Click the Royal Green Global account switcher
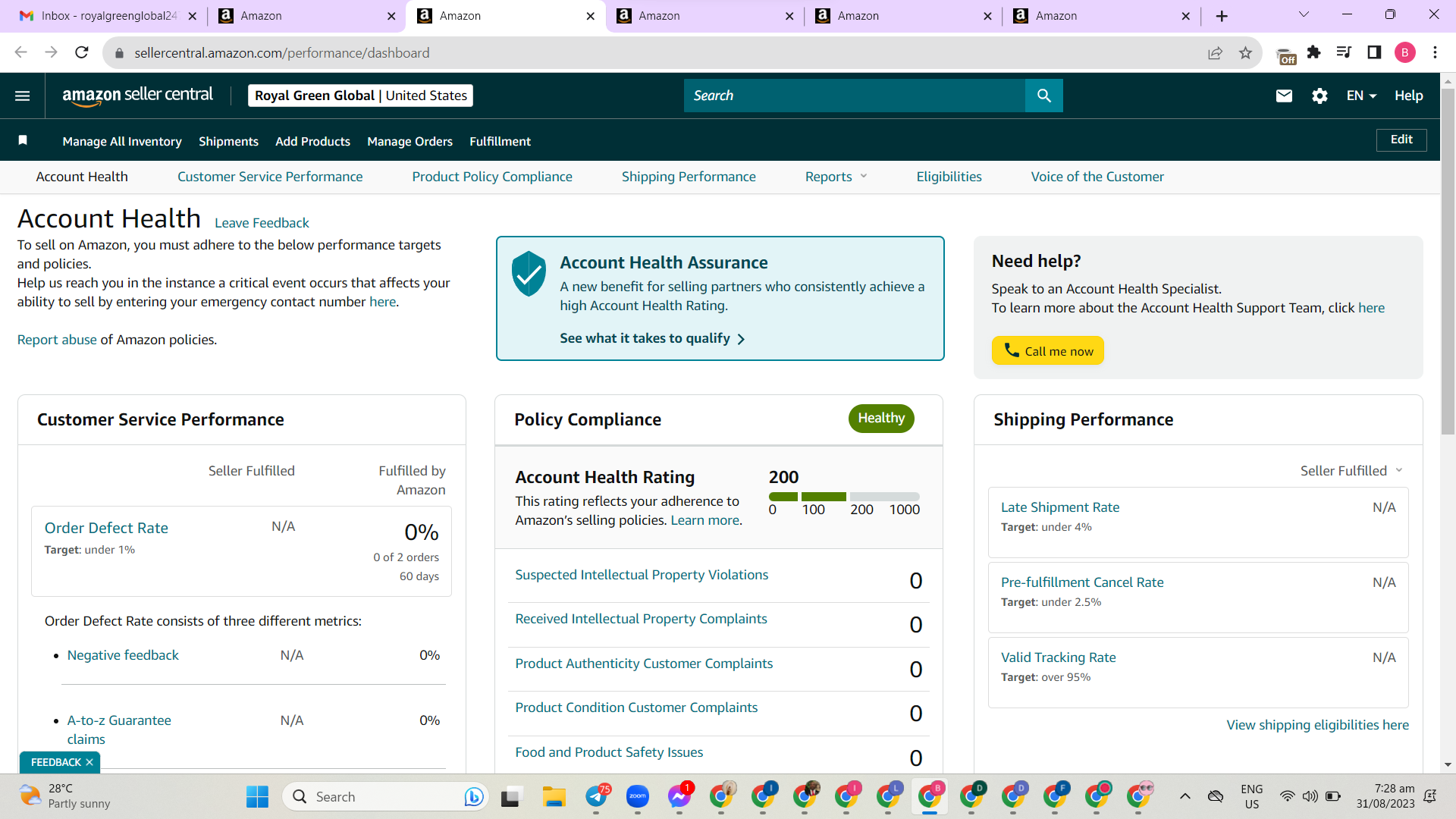Screen dimensions: 1456x819 [x=360, y=96]
